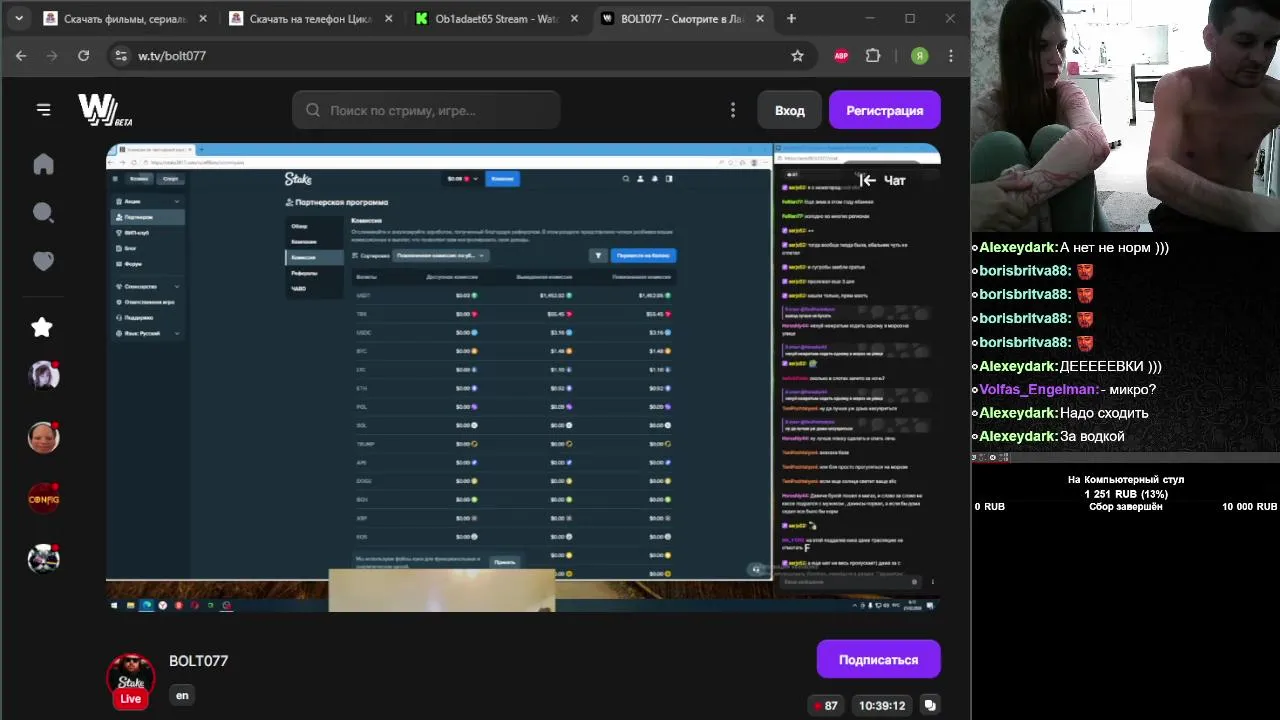Open the tab search dropdown arrow
Viewport: 1280px width, 720px height.
pyautogui.click(x=18, y=18)
